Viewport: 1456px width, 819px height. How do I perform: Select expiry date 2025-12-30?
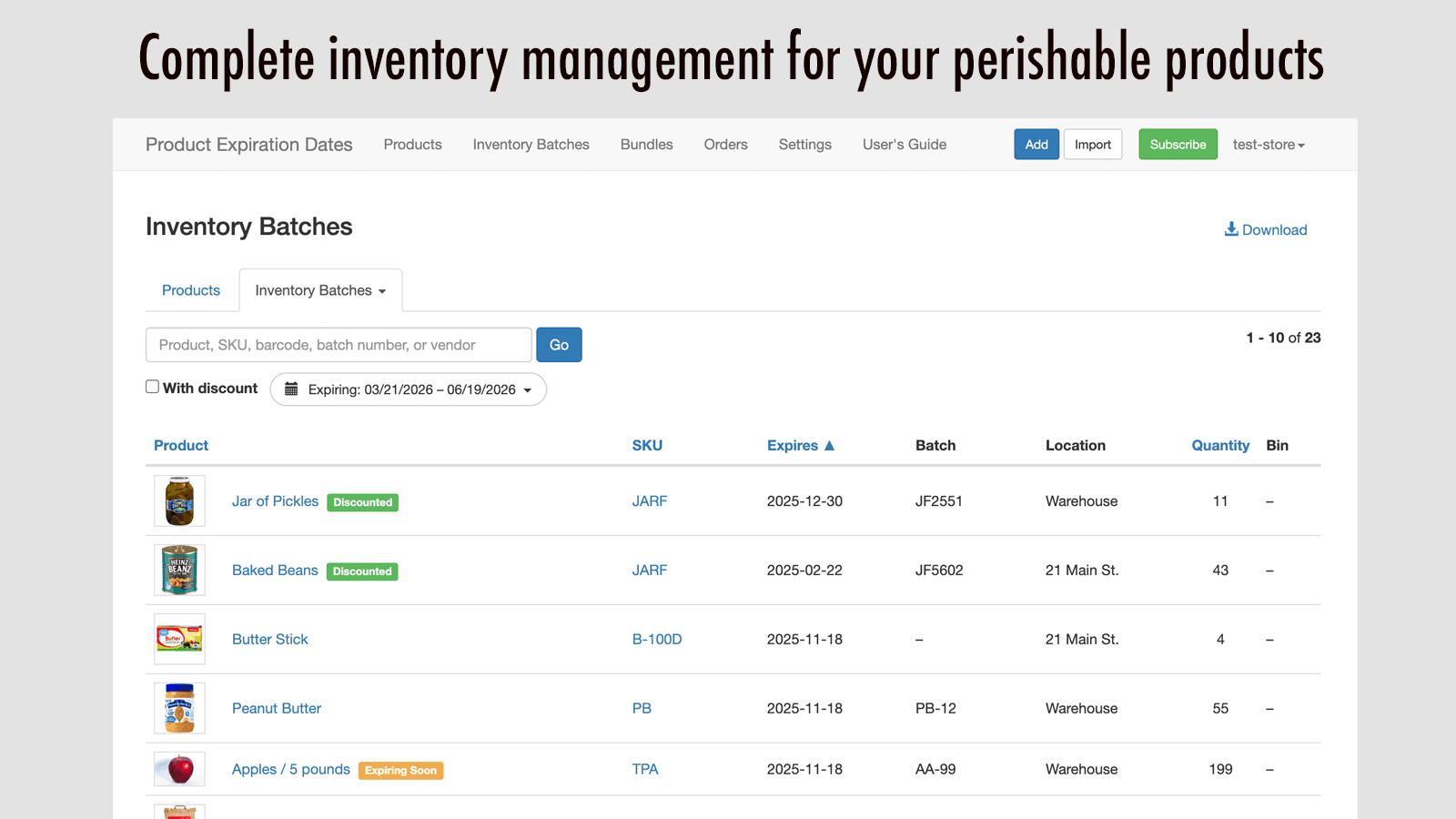point(804,501)
